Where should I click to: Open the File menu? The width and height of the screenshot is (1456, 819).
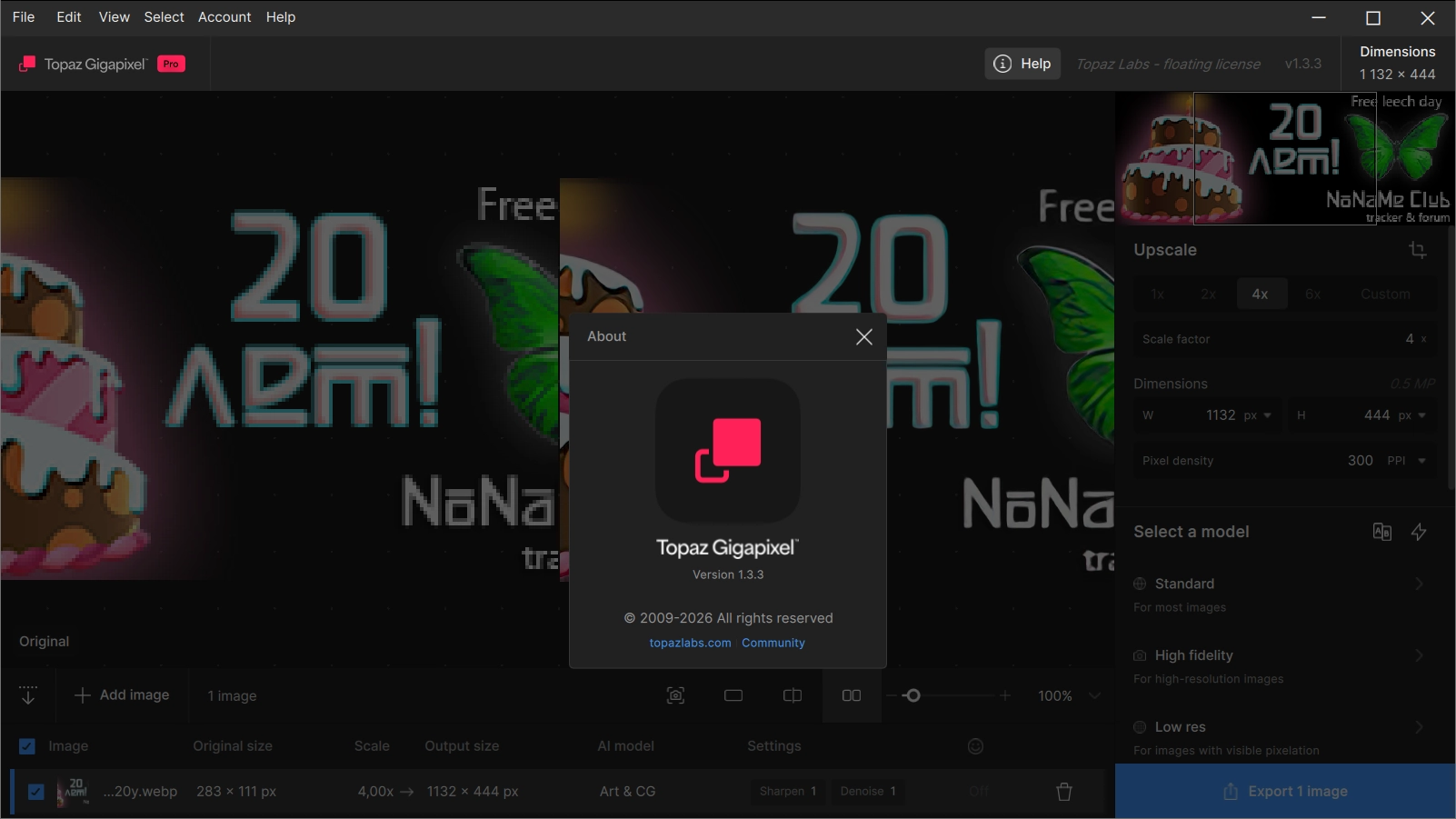[x=24, y=17]
